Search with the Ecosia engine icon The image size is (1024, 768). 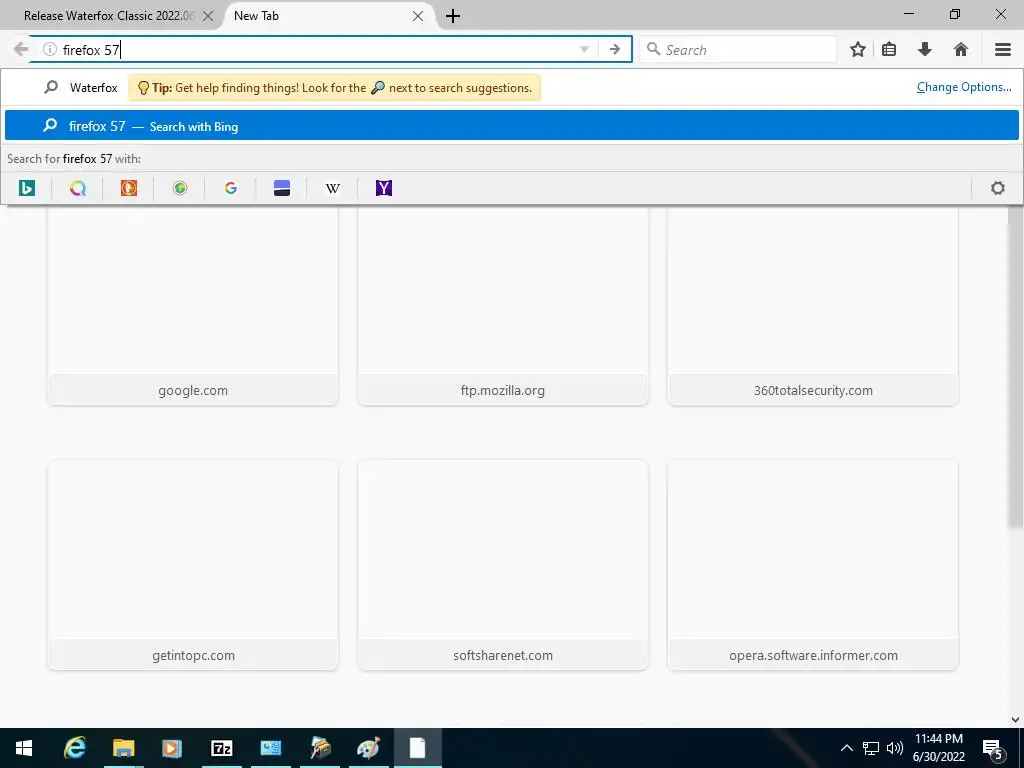[x=180, y=188]
